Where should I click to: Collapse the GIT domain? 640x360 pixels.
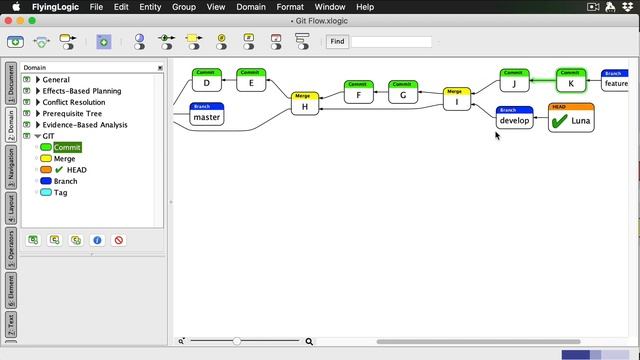tap(38, 136)
